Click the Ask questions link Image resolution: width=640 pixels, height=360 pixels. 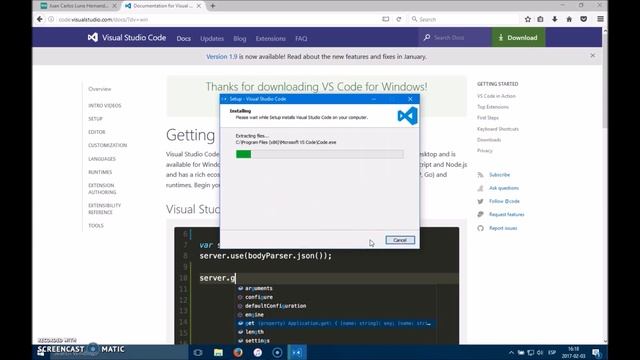pos(504,188)
